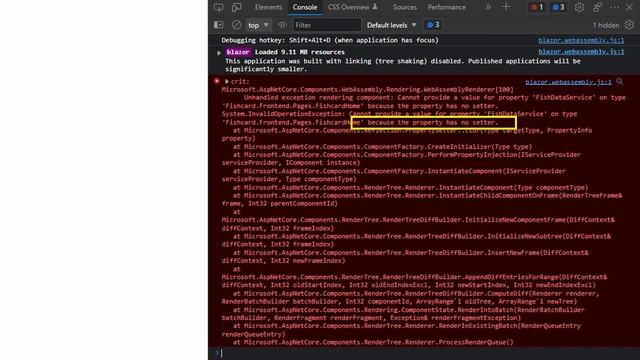
Task: Show more tabs chevron
Action: (x=488, y=7)
